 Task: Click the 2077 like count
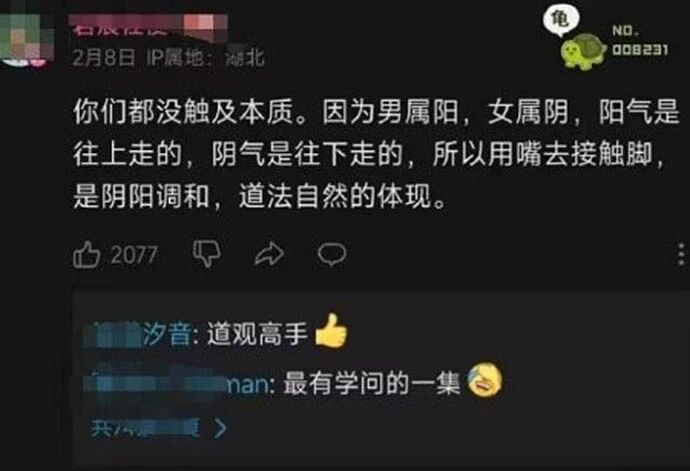[134, 255]
